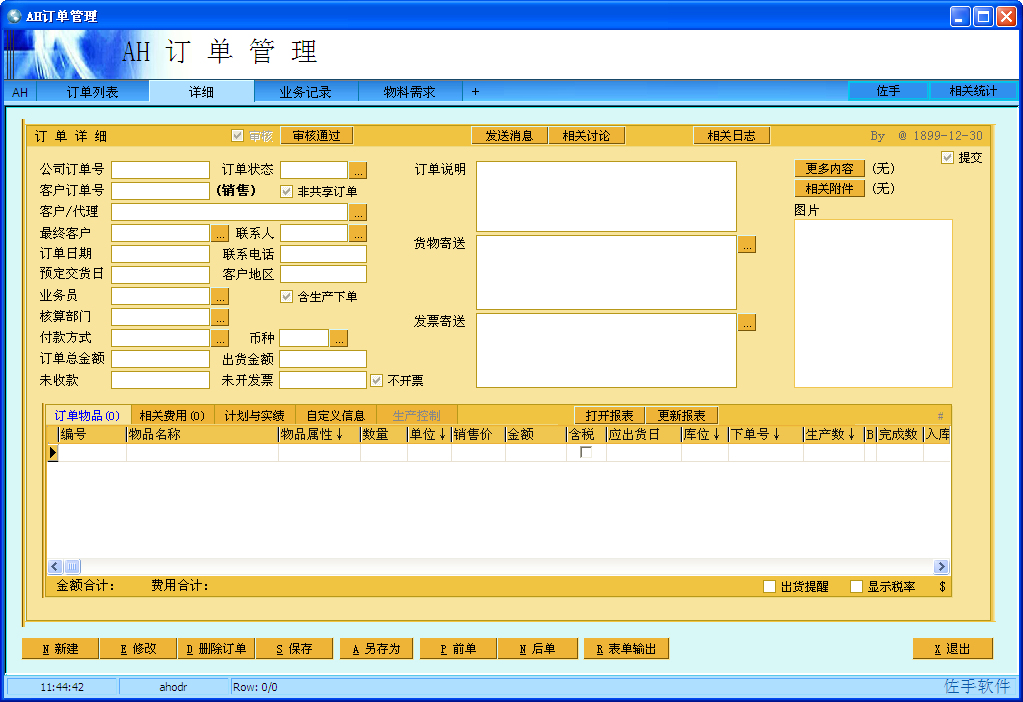Click ellipsis button beside 货物寄送 box
This screenshot has width=1023, height=702.
point(747,245)
